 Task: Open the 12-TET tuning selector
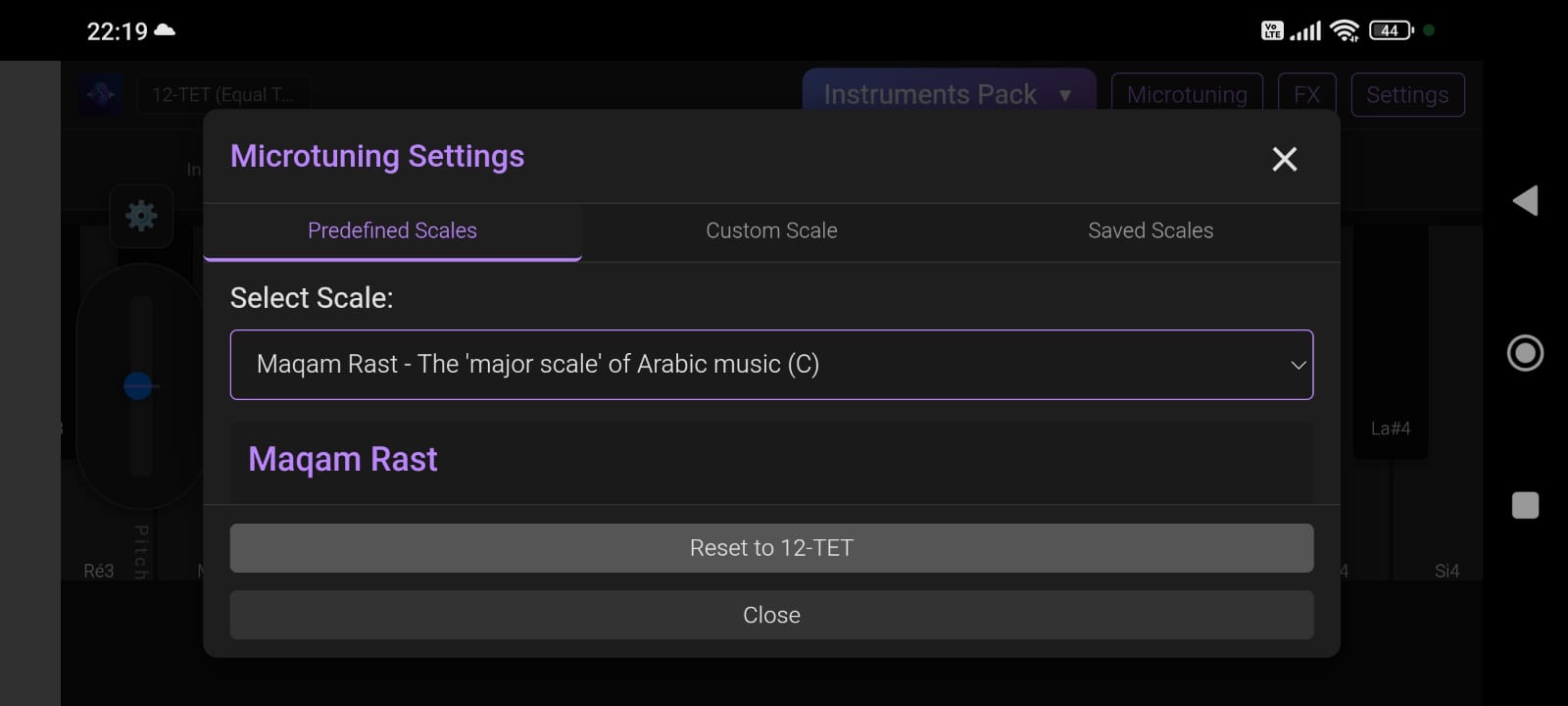222,95
